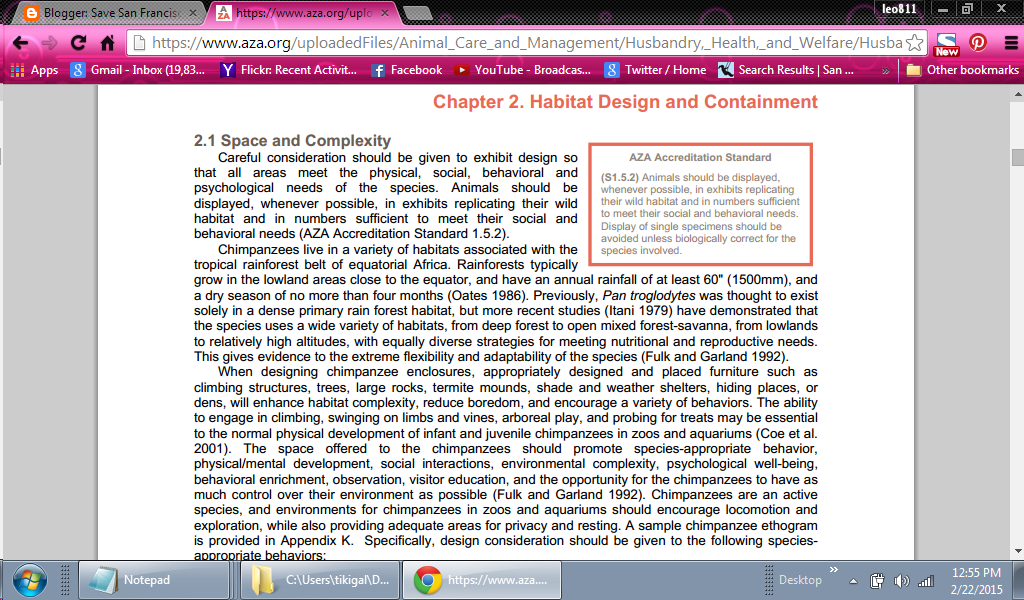Image resolution: width=1024 pixels, height=600 pixels.
Task: Open the clock showing 12:55 PM
Action: point(976,580)
